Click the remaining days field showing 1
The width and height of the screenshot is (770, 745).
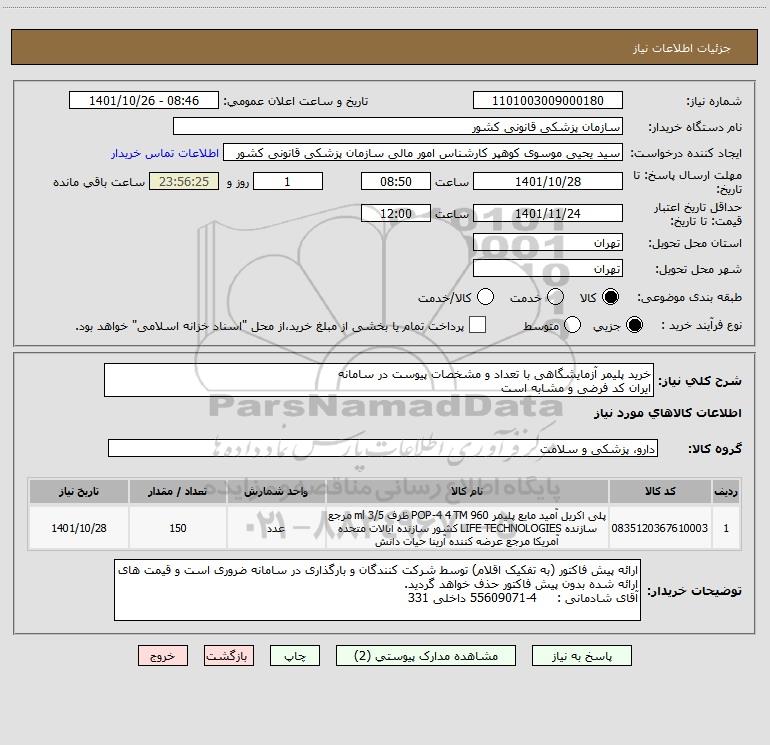click(288, 181)
